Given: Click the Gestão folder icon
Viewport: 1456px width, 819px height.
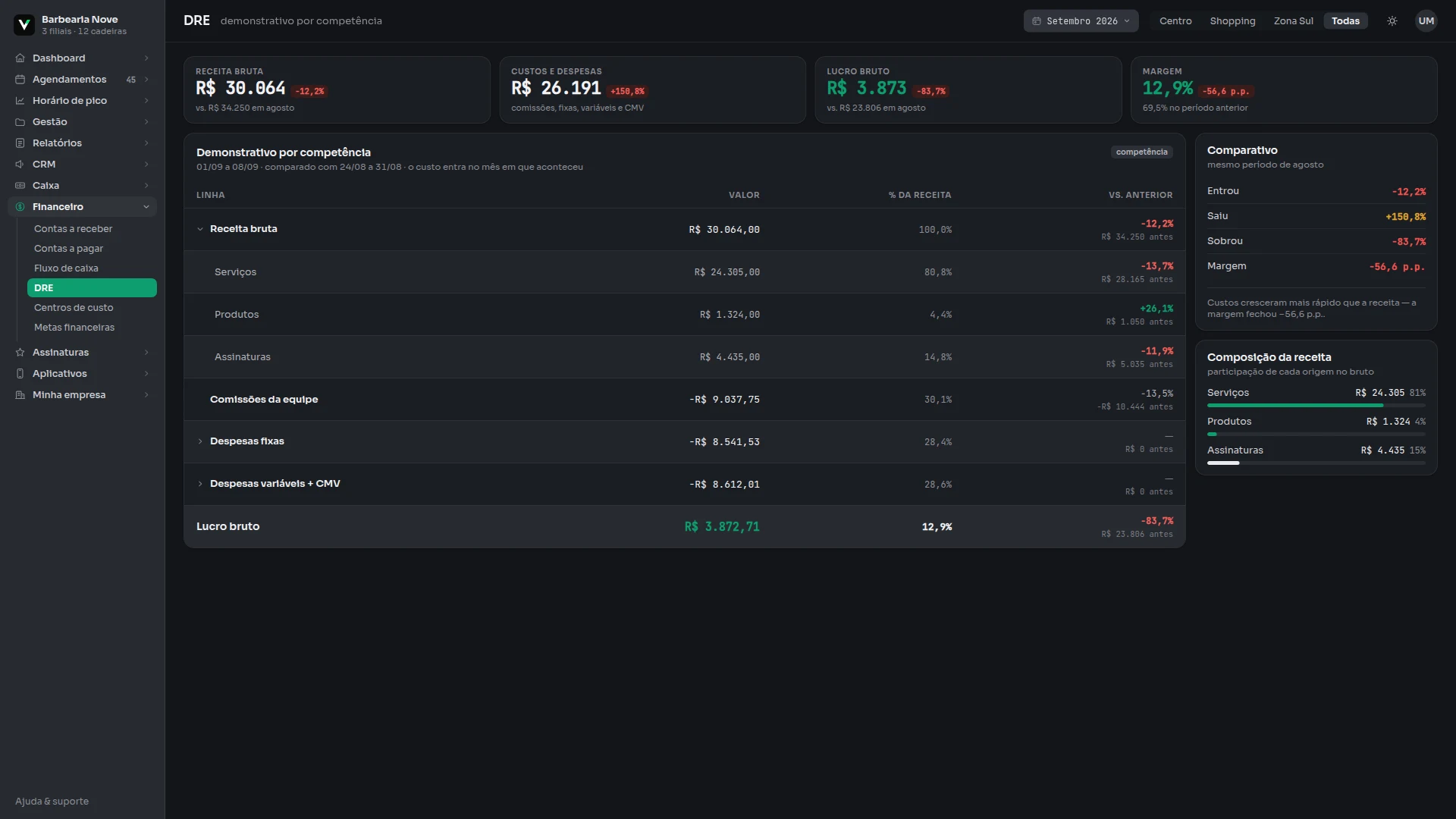Looking at the screenshot, I should [20, 122].
